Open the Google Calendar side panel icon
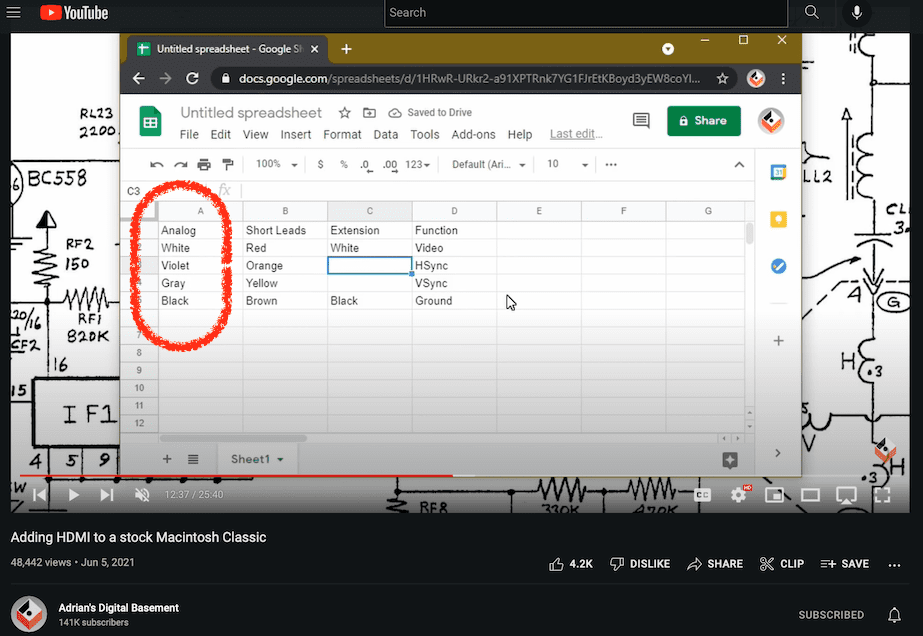923x636 pixels. point(778,173)
